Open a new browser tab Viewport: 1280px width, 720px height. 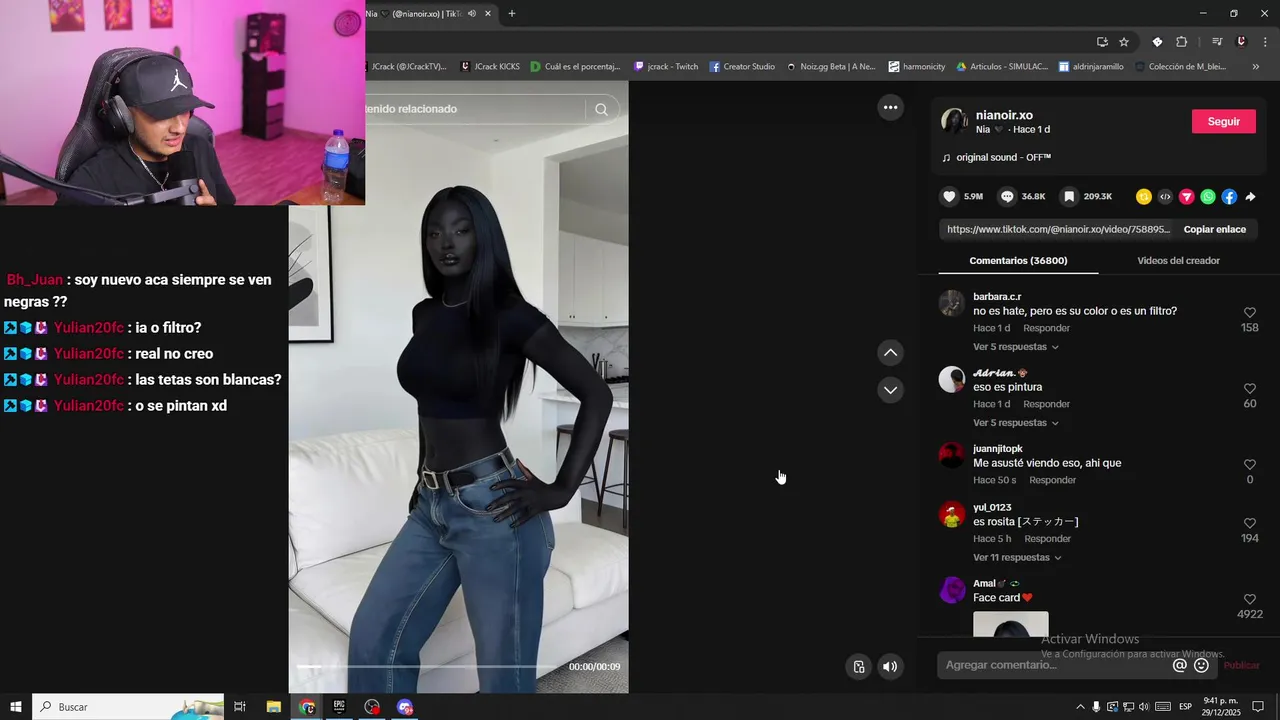[x=512, y=14]
